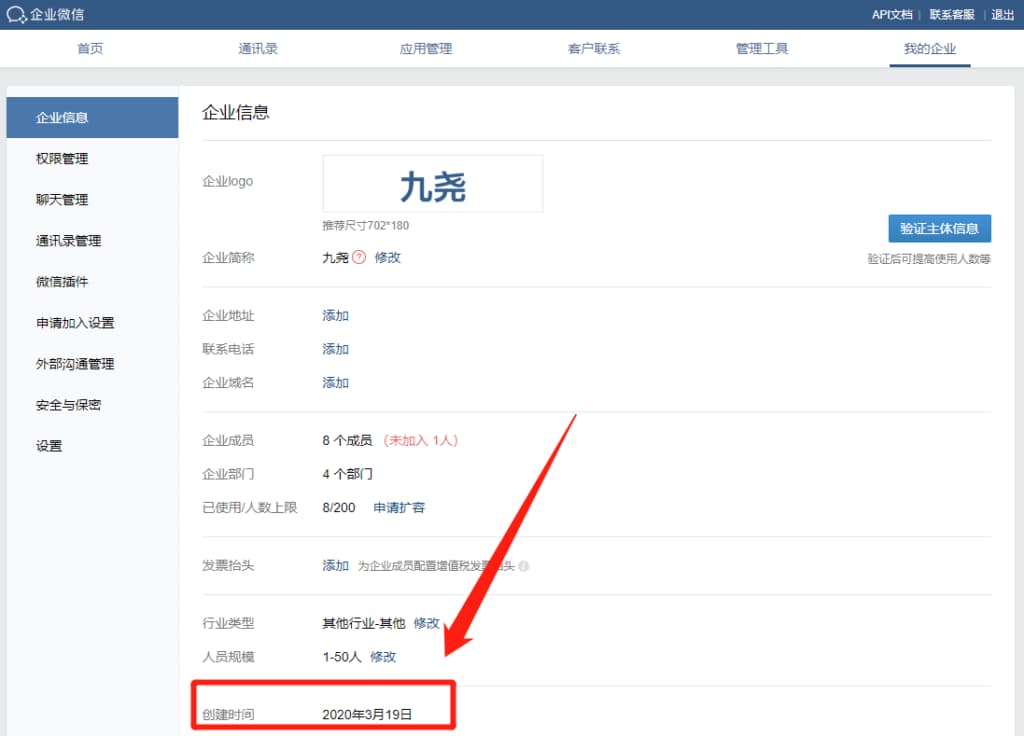Click the 企业微信 logo icon

pyautogui.click(x=16, y=15)
